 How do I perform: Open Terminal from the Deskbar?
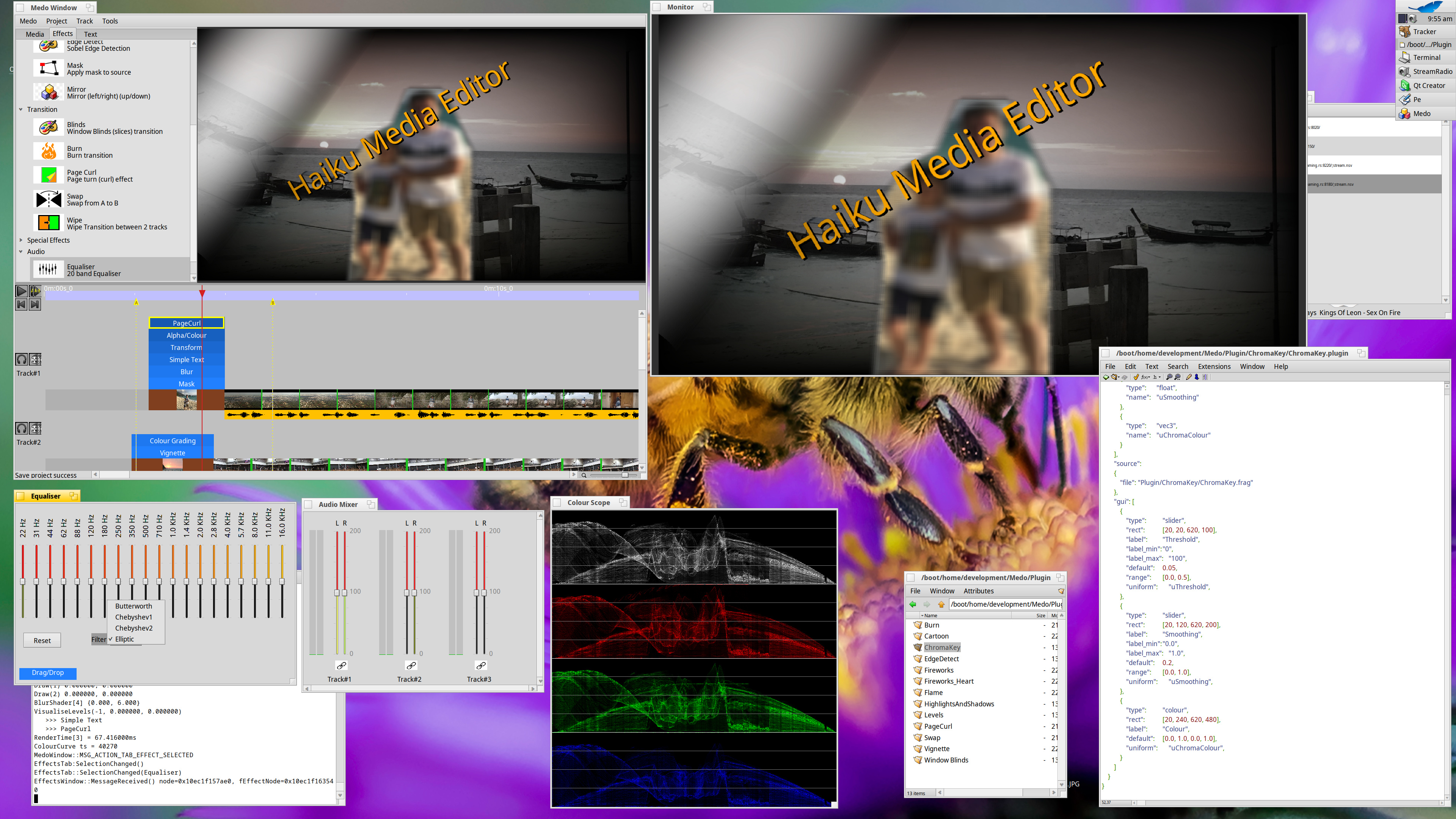(x=1426, y=58)
